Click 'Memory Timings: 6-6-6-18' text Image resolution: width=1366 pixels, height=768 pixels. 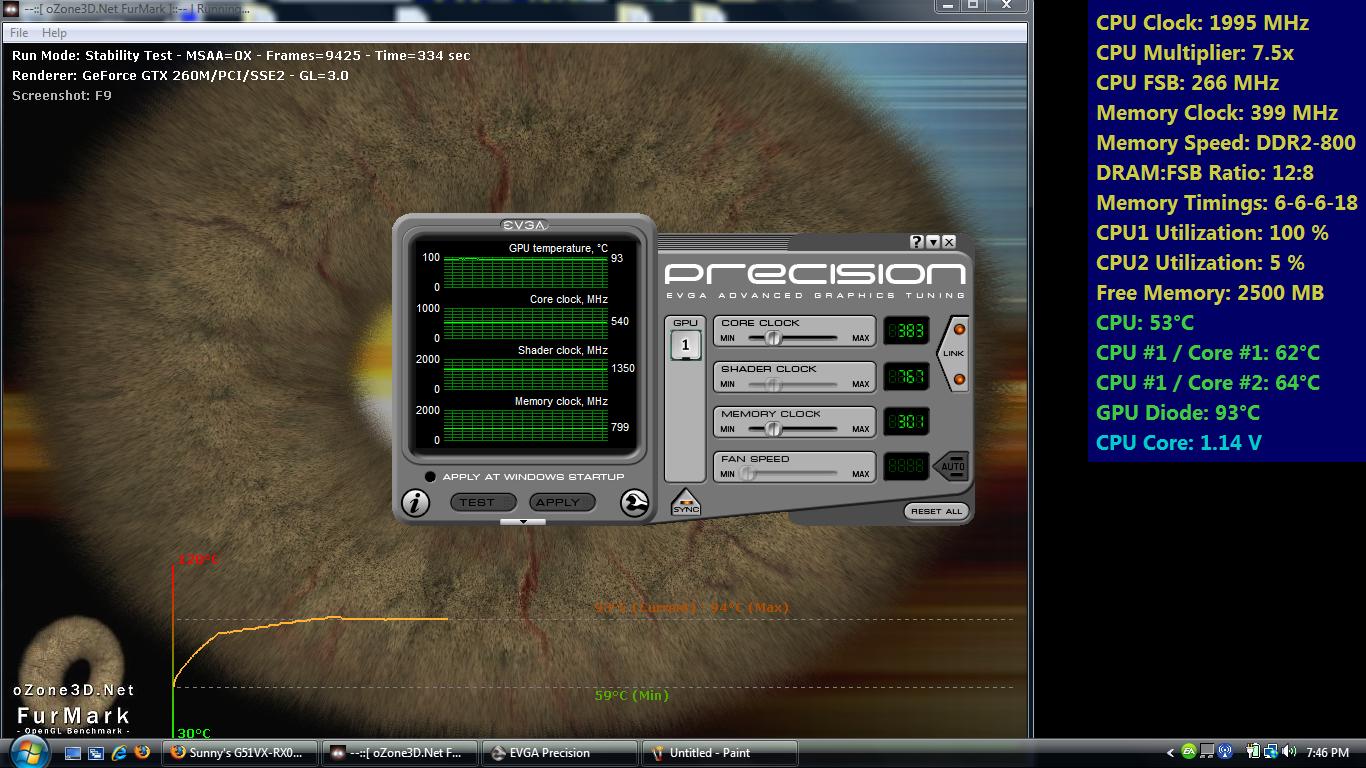click(x=1227, y=203)
